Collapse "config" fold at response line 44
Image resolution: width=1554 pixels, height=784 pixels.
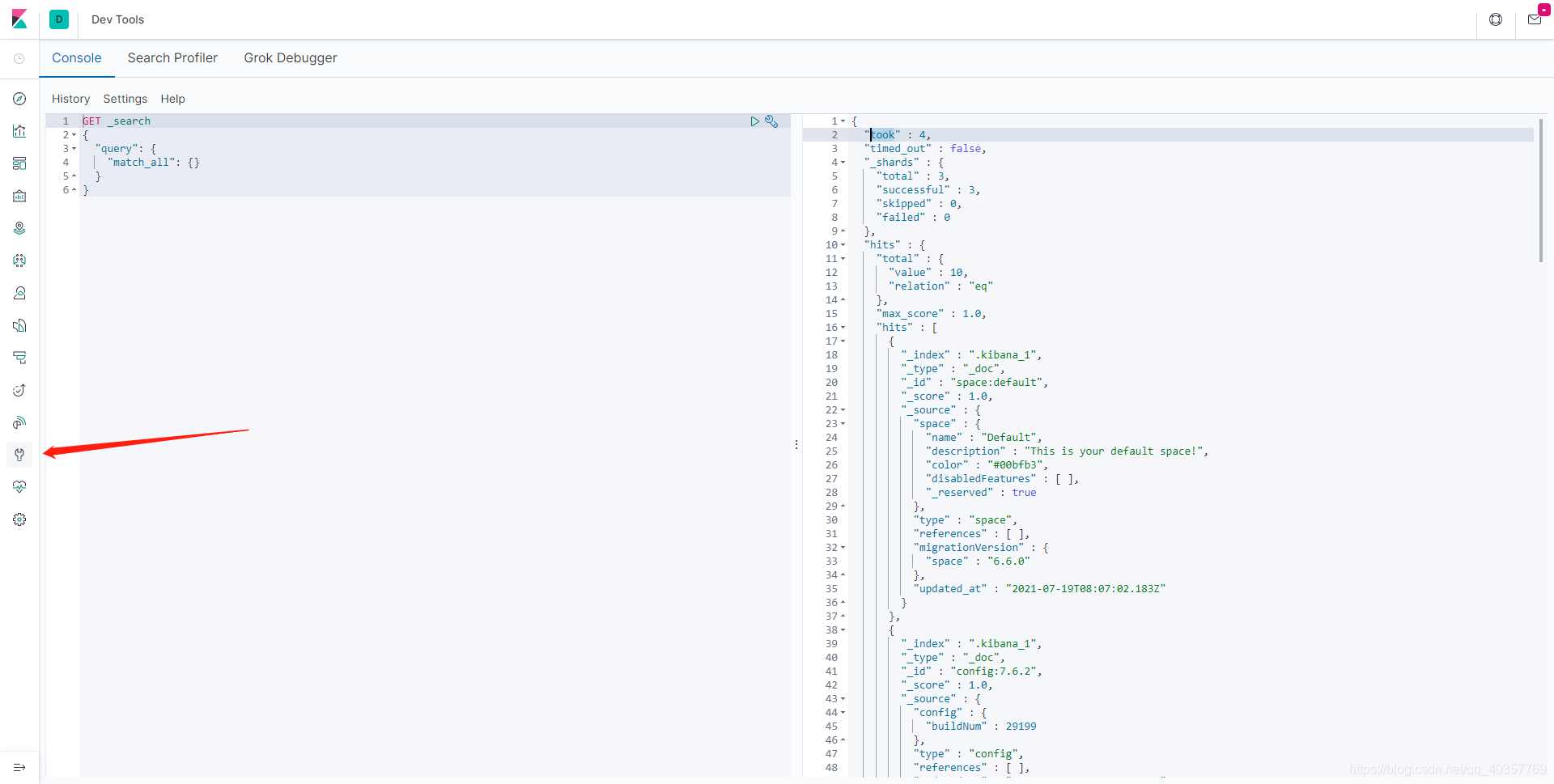coord(843,713)
